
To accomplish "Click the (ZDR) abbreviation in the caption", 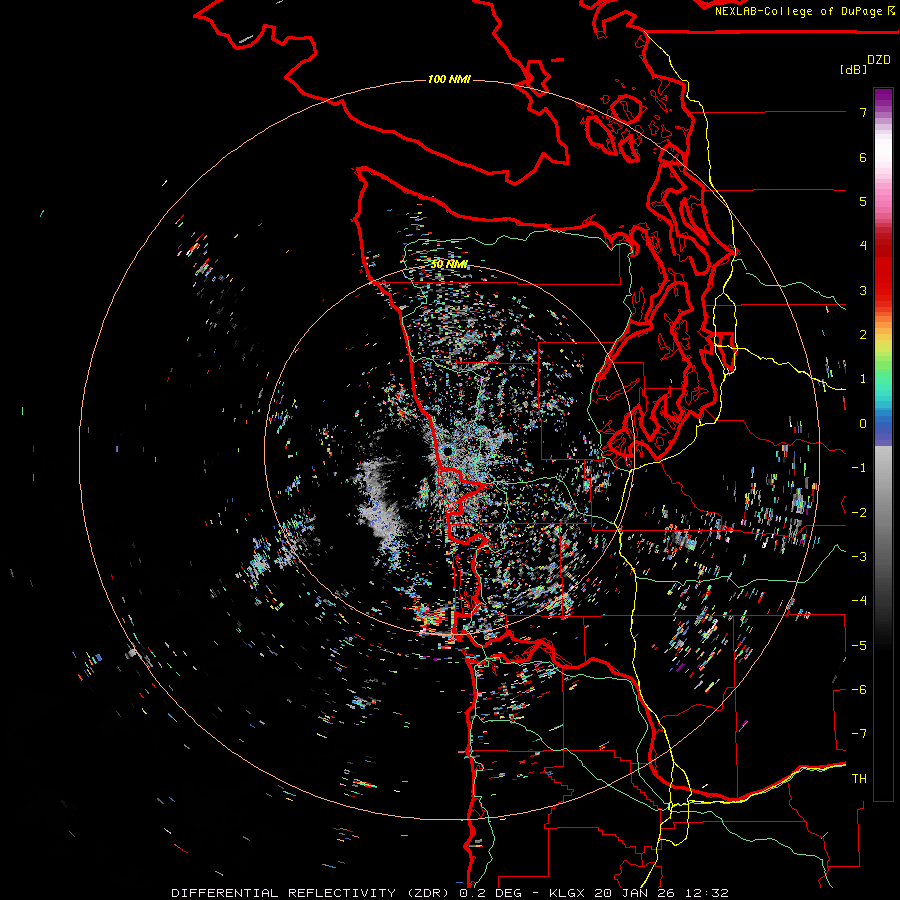I will [x=428, y=893].
